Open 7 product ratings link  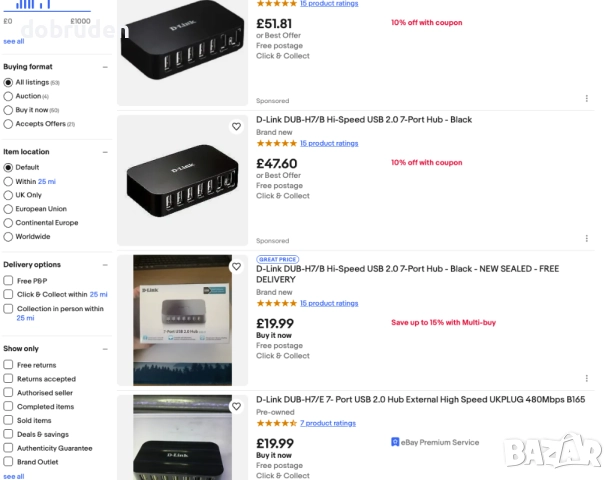coord(328,423)
